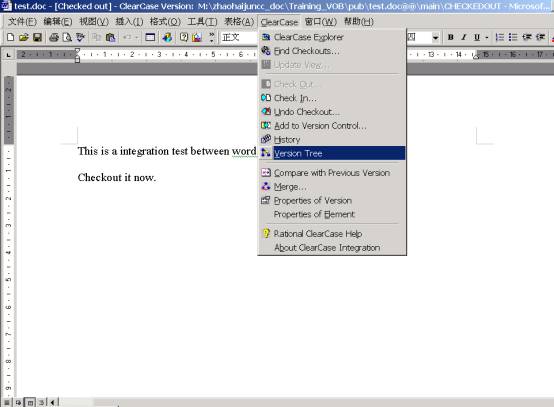Viewport: 554px width, 407px height.
Task: Toggle Underline formatting
Action: coord(477,37)
